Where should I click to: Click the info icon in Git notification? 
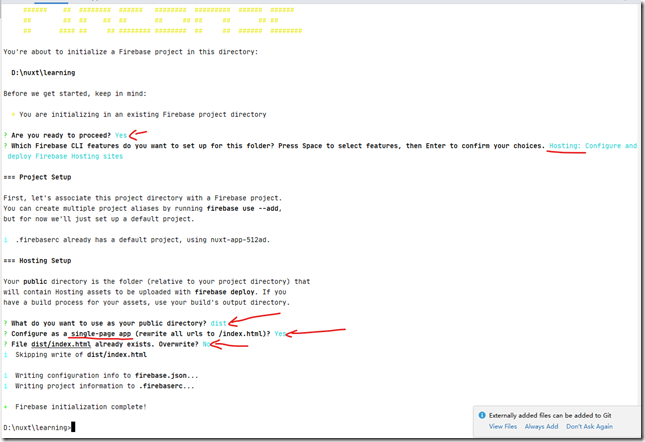point(482,415)
